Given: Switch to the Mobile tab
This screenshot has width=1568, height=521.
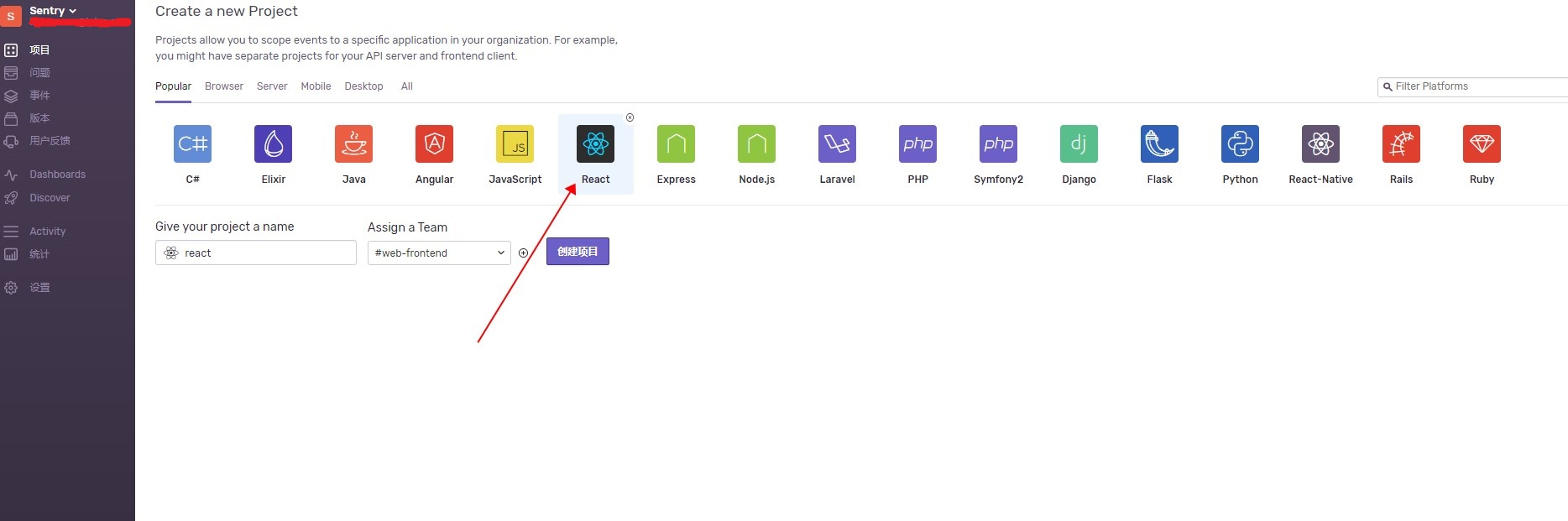Looking at the screenshot, I should click(x=316, y=86).
